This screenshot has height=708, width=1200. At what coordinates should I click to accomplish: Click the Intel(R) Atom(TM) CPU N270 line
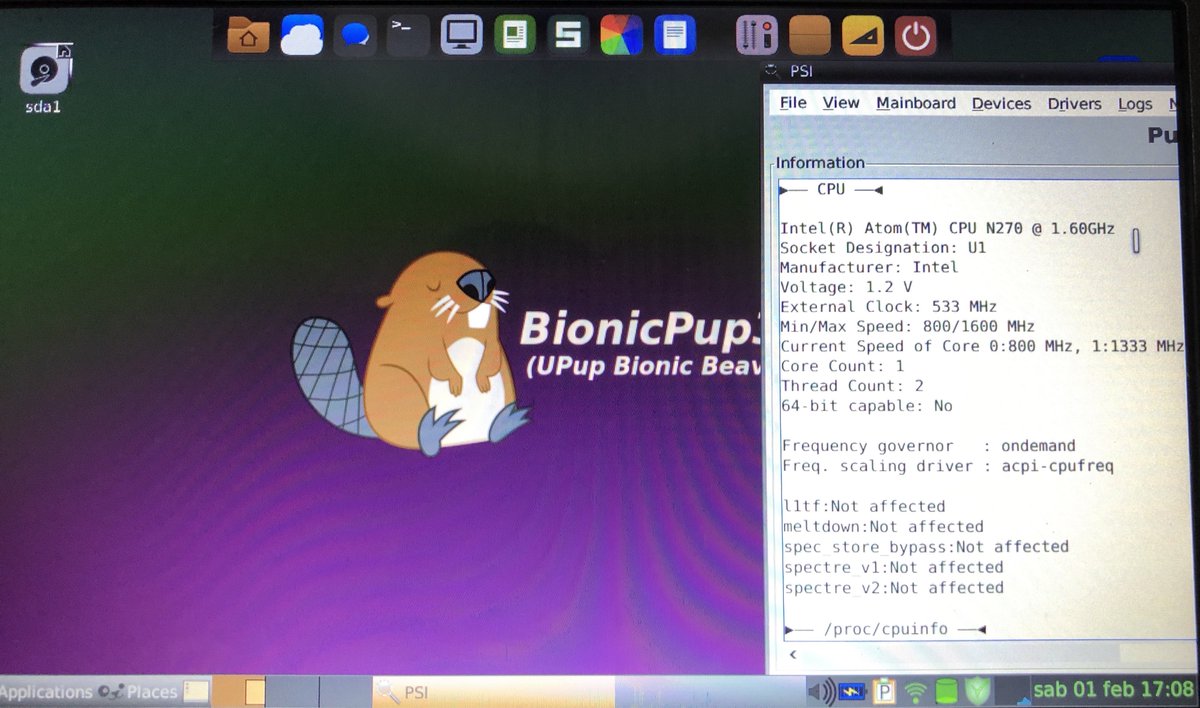click(947, 228)
